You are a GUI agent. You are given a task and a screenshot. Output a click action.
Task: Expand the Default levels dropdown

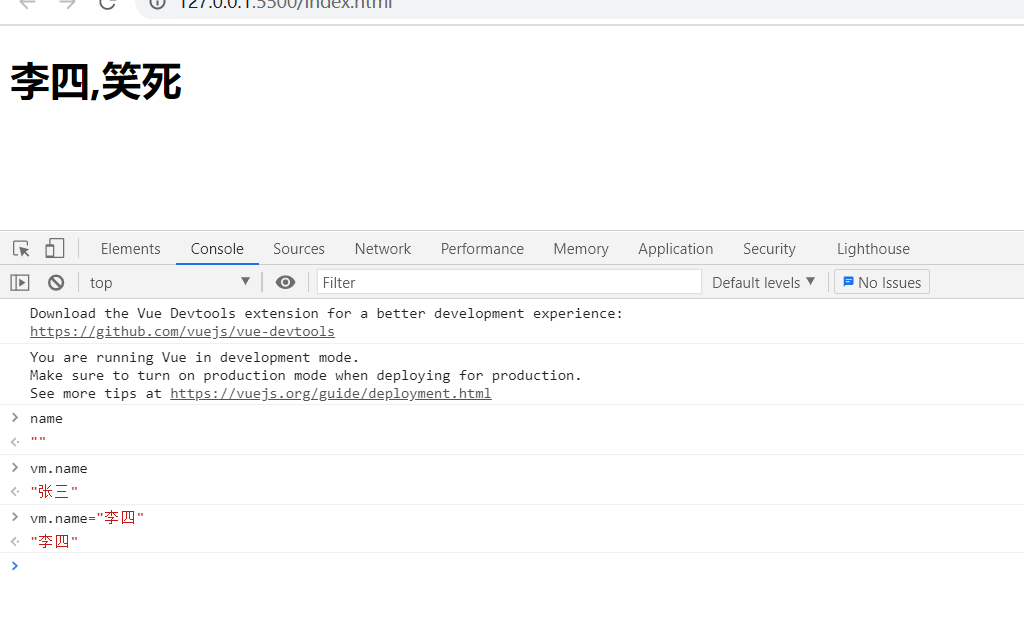[x=763, y=283]
